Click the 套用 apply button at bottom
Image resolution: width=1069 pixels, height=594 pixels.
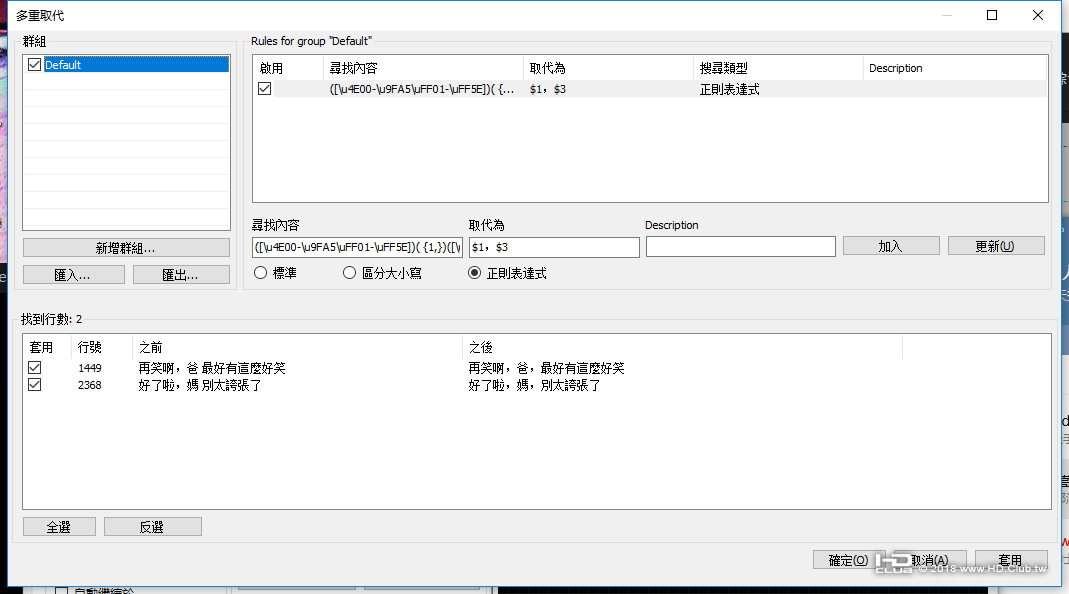pyautogui.click(x=1011, y=560)
